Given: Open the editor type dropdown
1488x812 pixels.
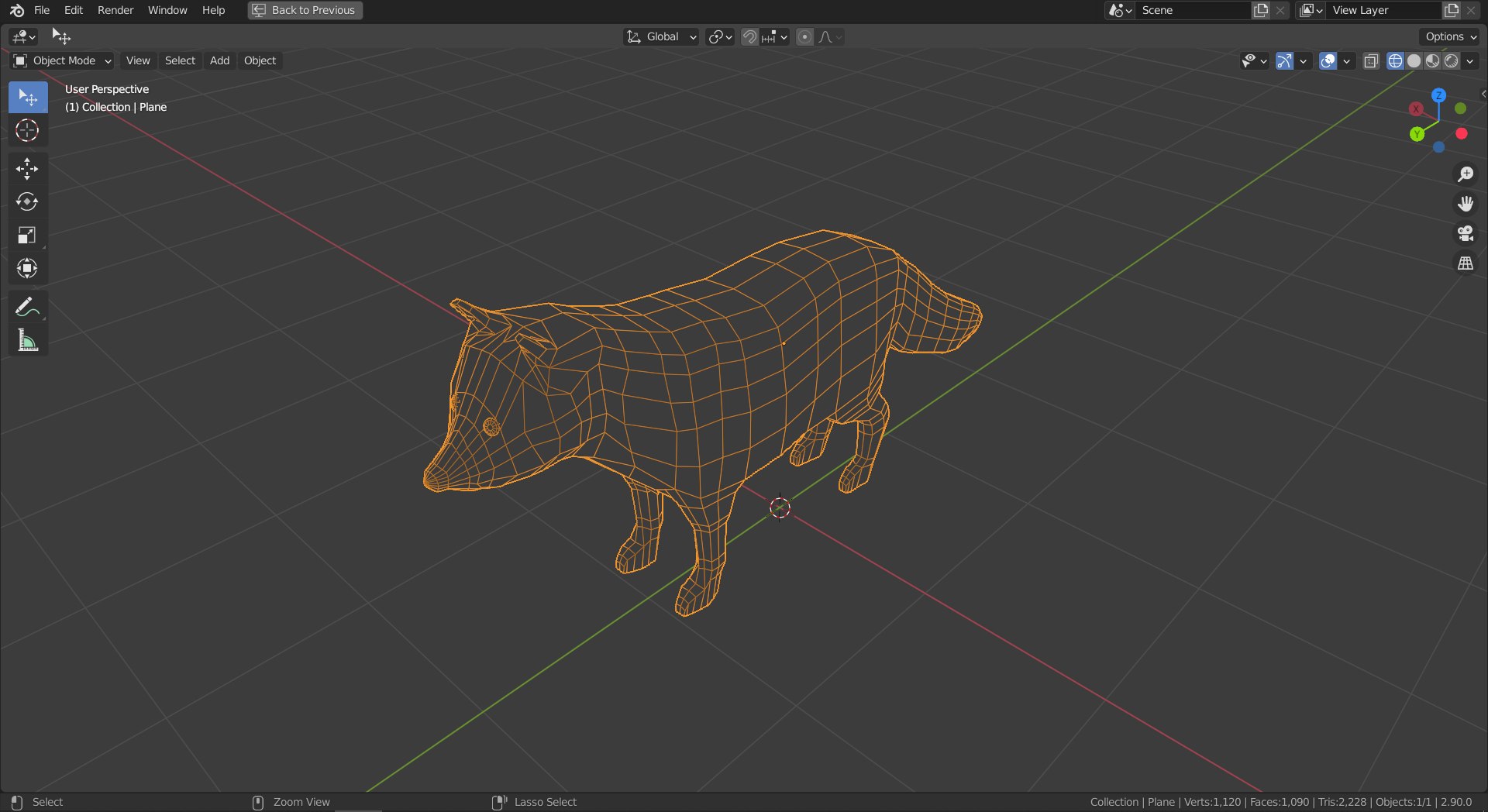Looking at the screenshot, I should point(24,36).
